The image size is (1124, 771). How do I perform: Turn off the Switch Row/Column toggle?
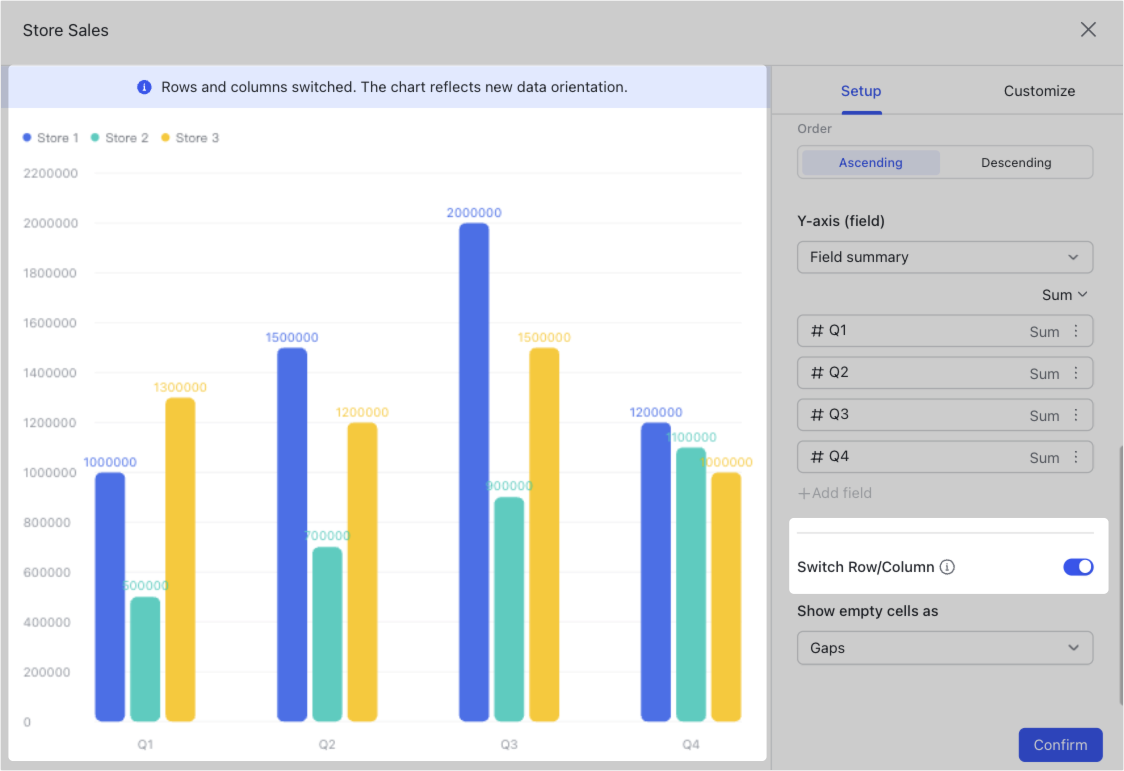(x=1077, y=567)
